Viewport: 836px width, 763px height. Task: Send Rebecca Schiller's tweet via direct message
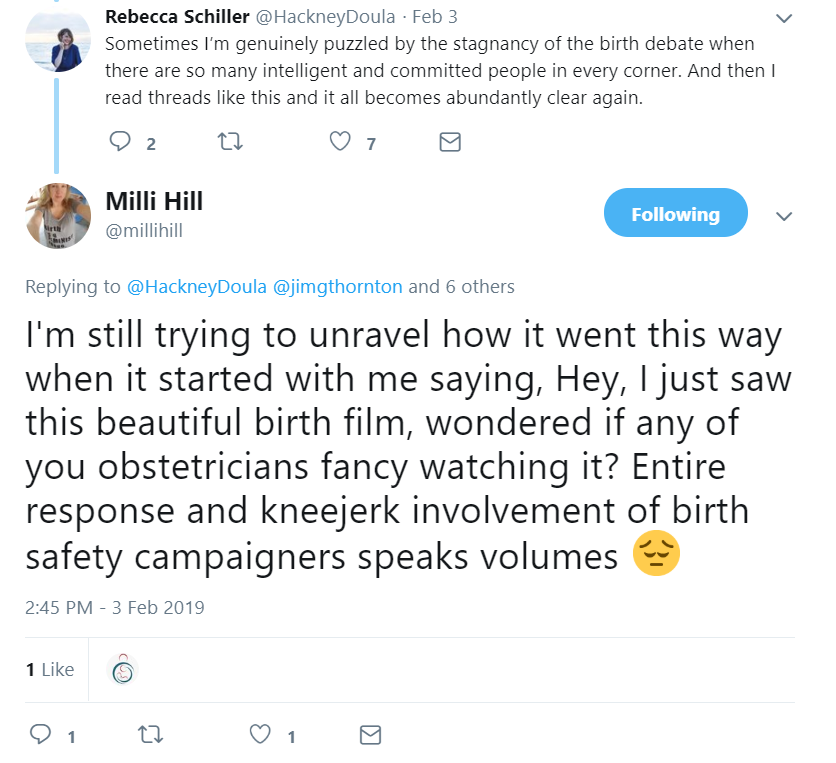pos(450,142)
